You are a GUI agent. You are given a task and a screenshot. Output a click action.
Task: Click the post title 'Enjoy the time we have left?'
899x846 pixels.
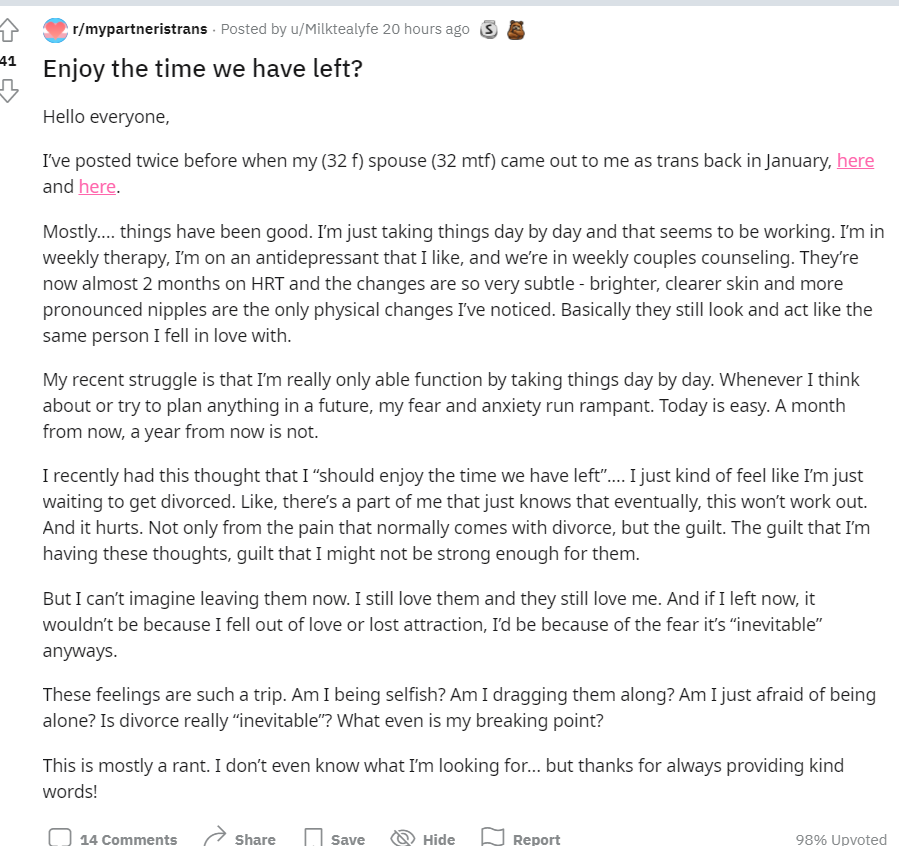pyautogui.click(x=203, y=69)
